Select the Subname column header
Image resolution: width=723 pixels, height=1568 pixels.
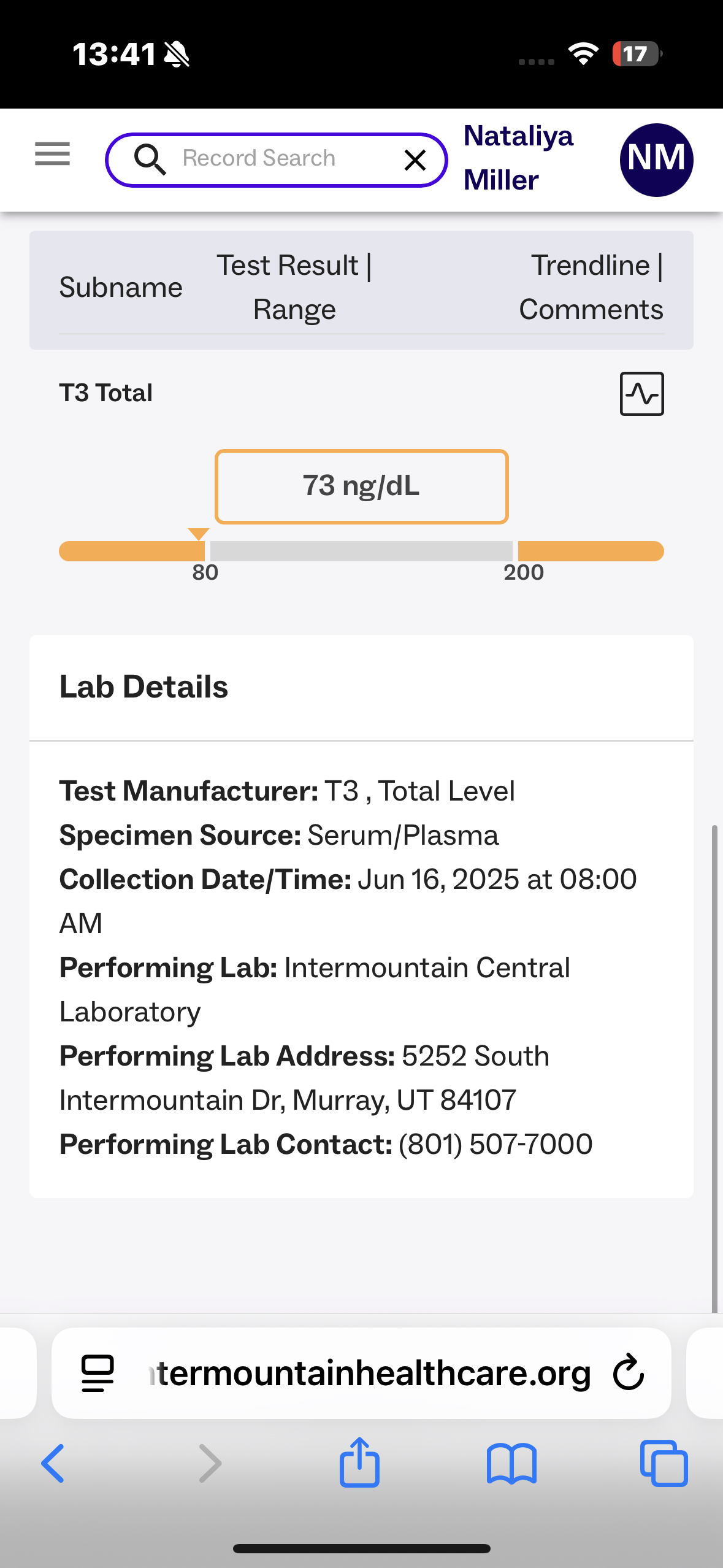[121, 288]
